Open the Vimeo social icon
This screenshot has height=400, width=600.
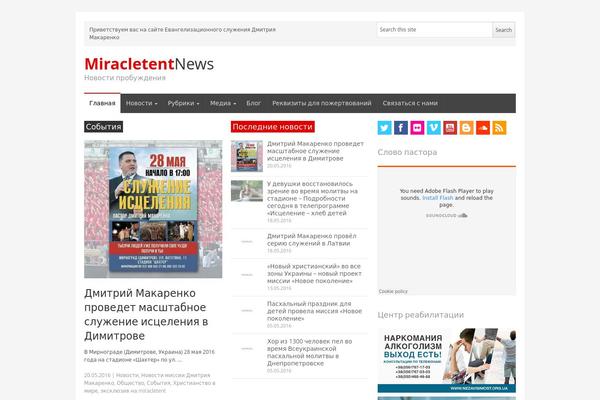tap(434, 128)
